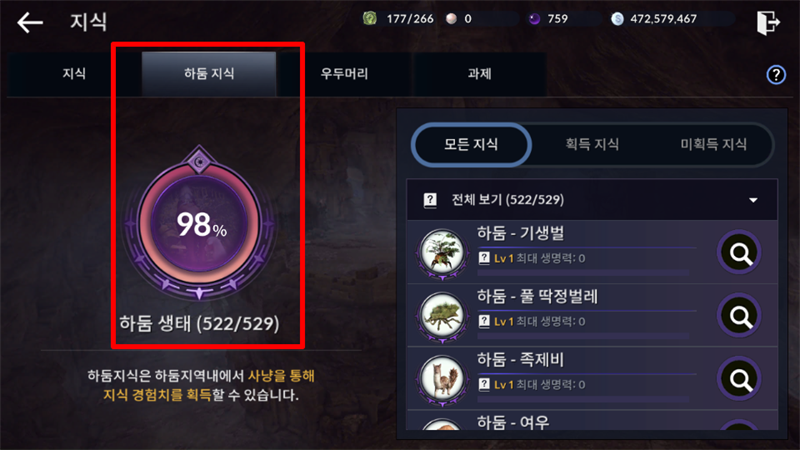Select the 모든 지식 filter
The height and width of the screenshot is (450, 800).
(471, 144)
